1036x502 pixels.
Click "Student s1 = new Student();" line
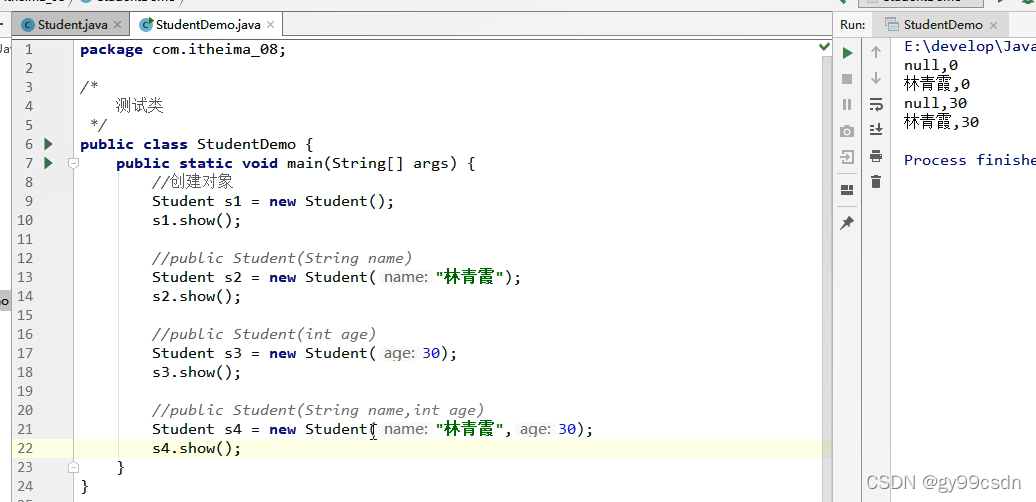(273, 201)
